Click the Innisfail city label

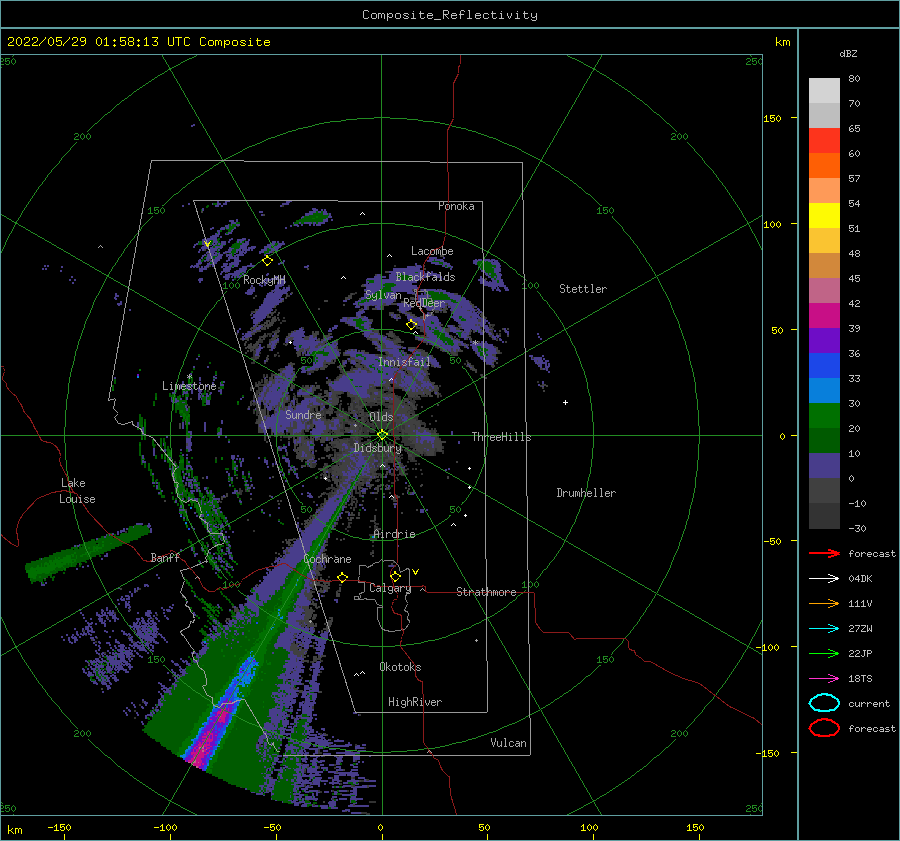(x=404, y=362)
